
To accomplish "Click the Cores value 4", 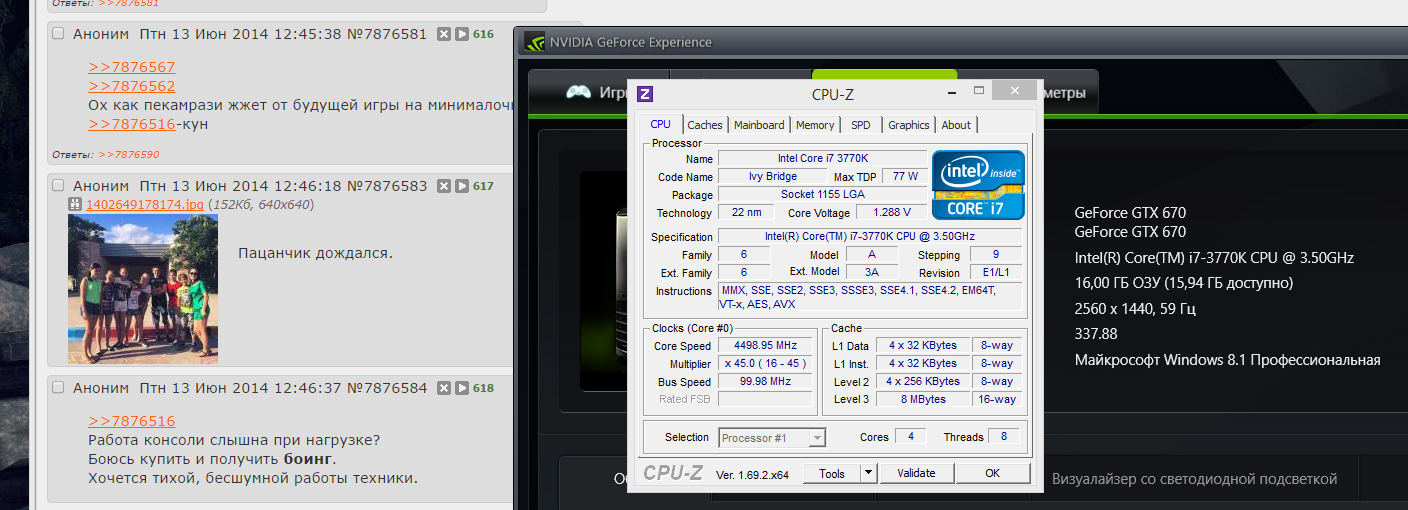I will pyautogui.click(x=910, y=437).
